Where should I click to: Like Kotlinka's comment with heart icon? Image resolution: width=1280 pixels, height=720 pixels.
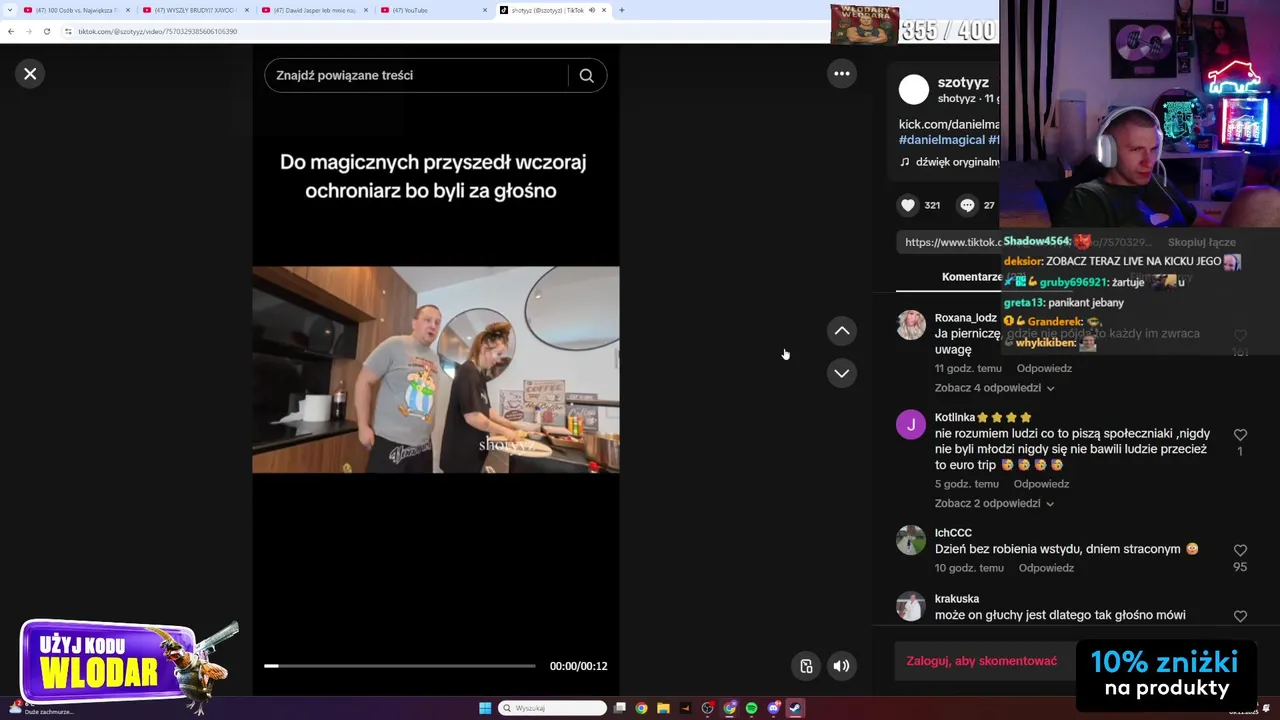pyautogui.click(x=1240, y=435)
